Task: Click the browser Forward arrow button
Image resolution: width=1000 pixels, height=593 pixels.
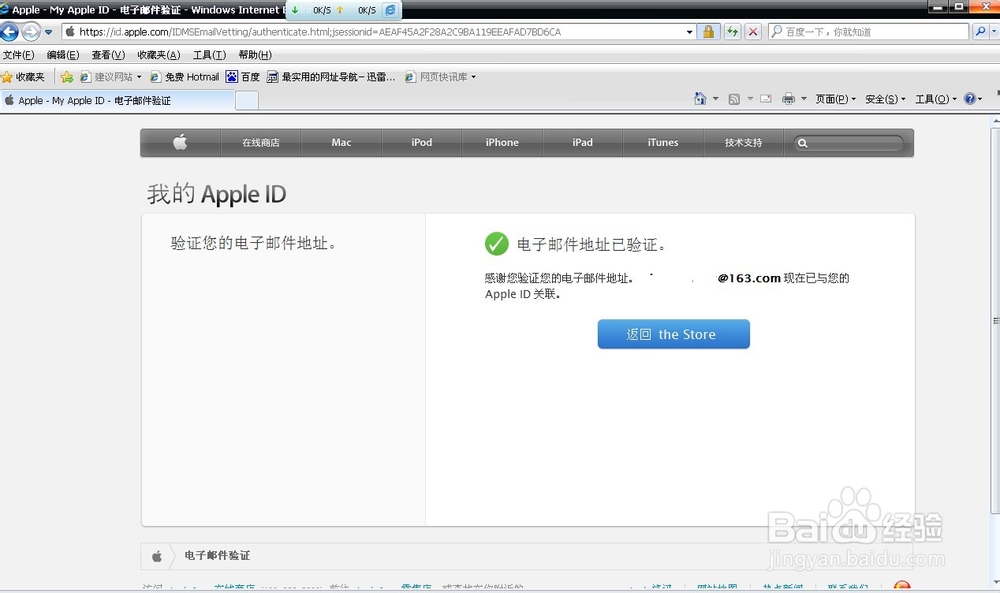Action: (30, 31)
